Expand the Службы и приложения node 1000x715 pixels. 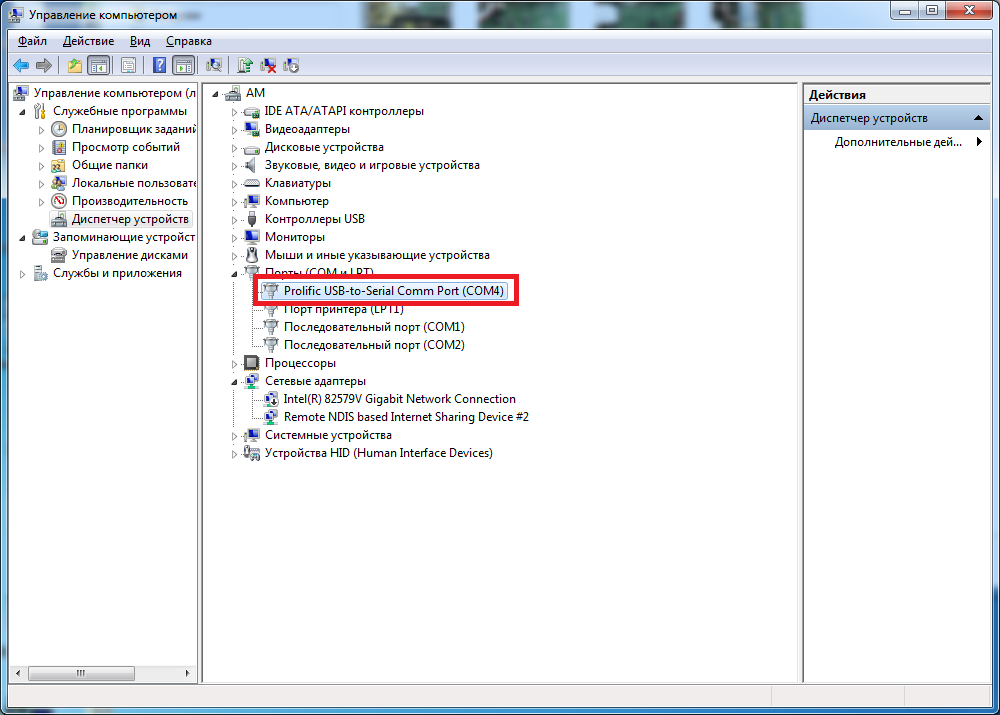(23, 274)
